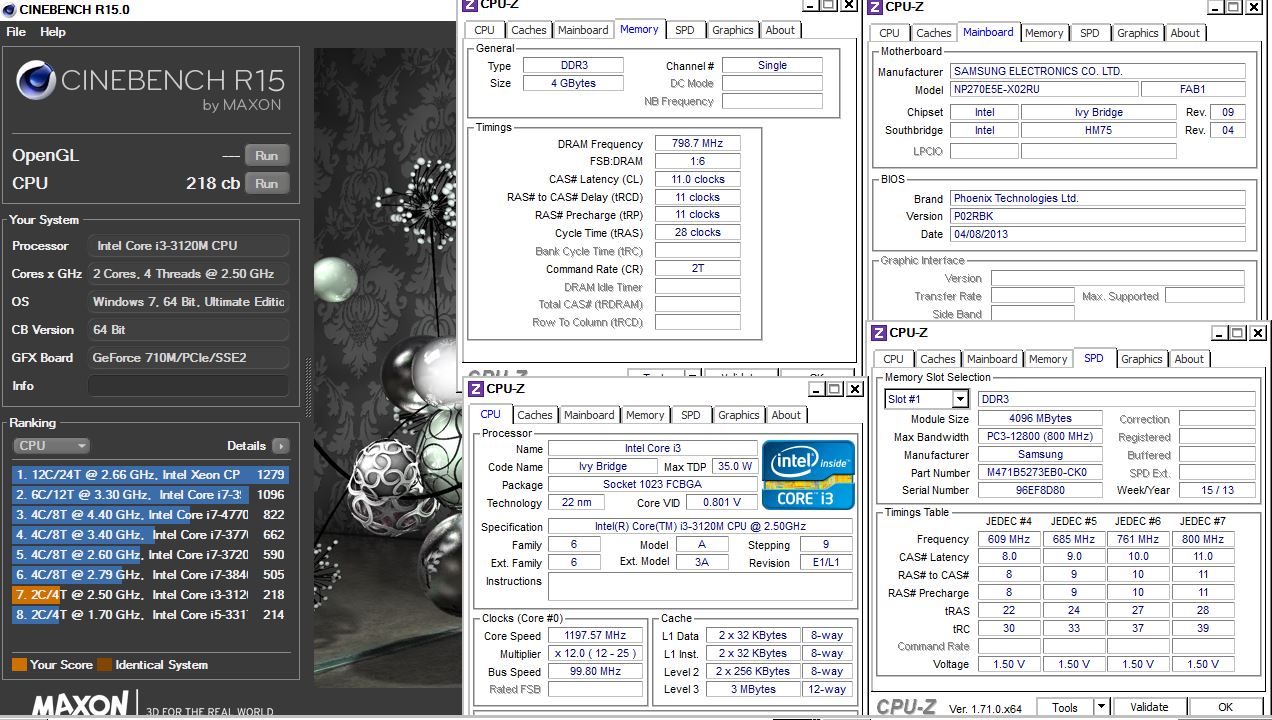This screenshot has height=720, width=1272.
Task: Select ranking row 4C/8T @ 2.79 GHz
Action: click(x=150, y=575)
